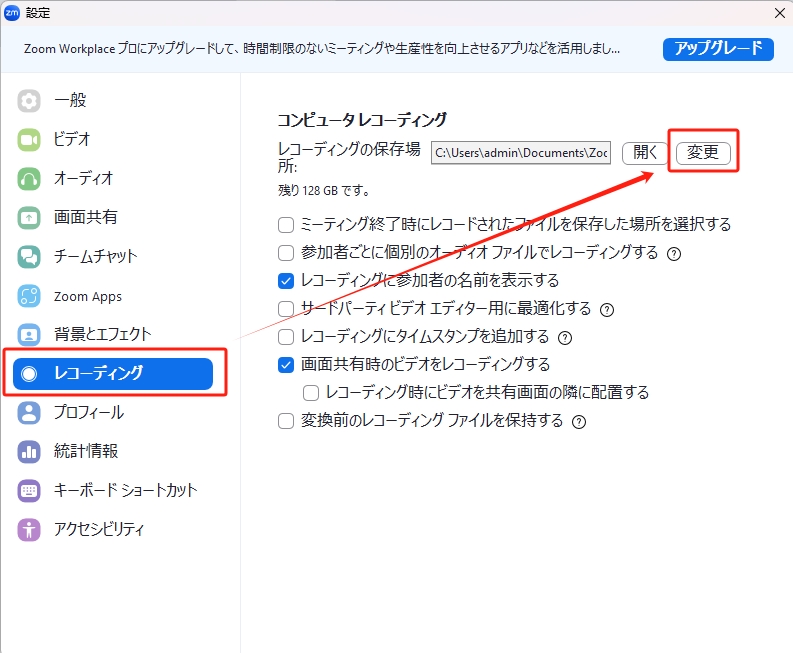
Task: Click the 背景とエフェクト icon
Action: [x=29, y=334]
